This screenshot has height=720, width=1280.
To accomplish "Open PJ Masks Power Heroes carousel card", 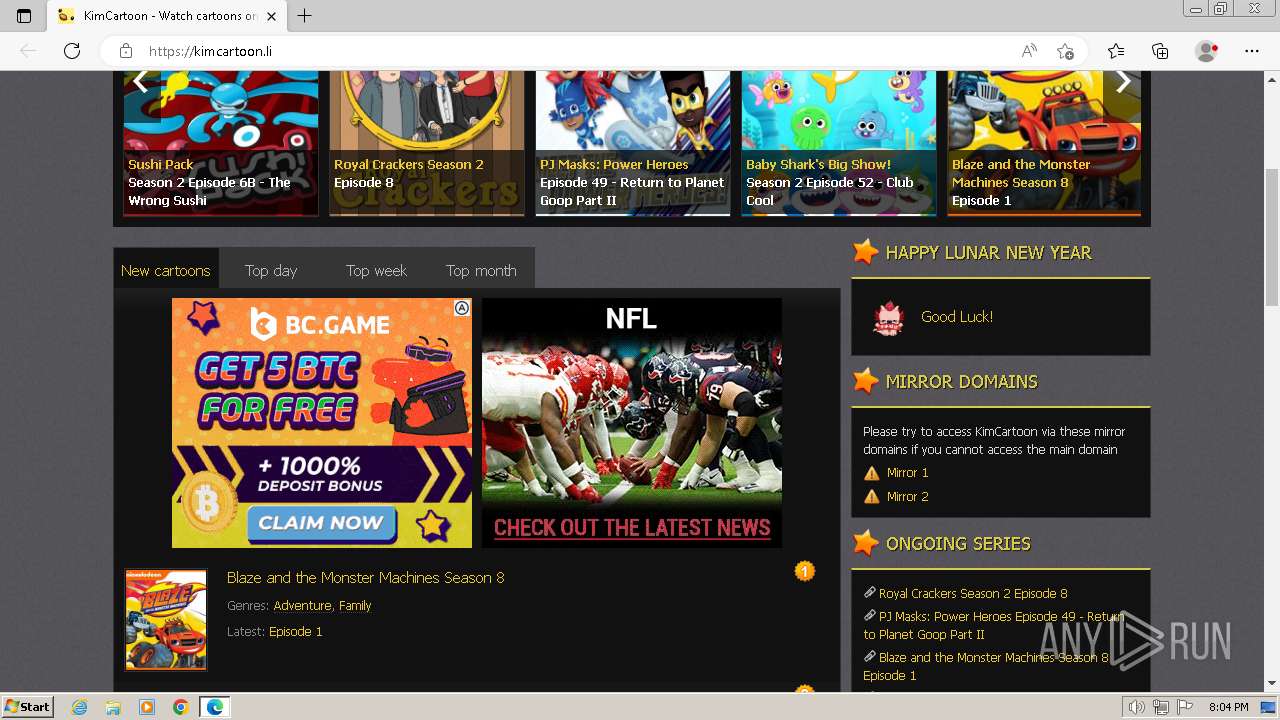I will tap(633, 142).
